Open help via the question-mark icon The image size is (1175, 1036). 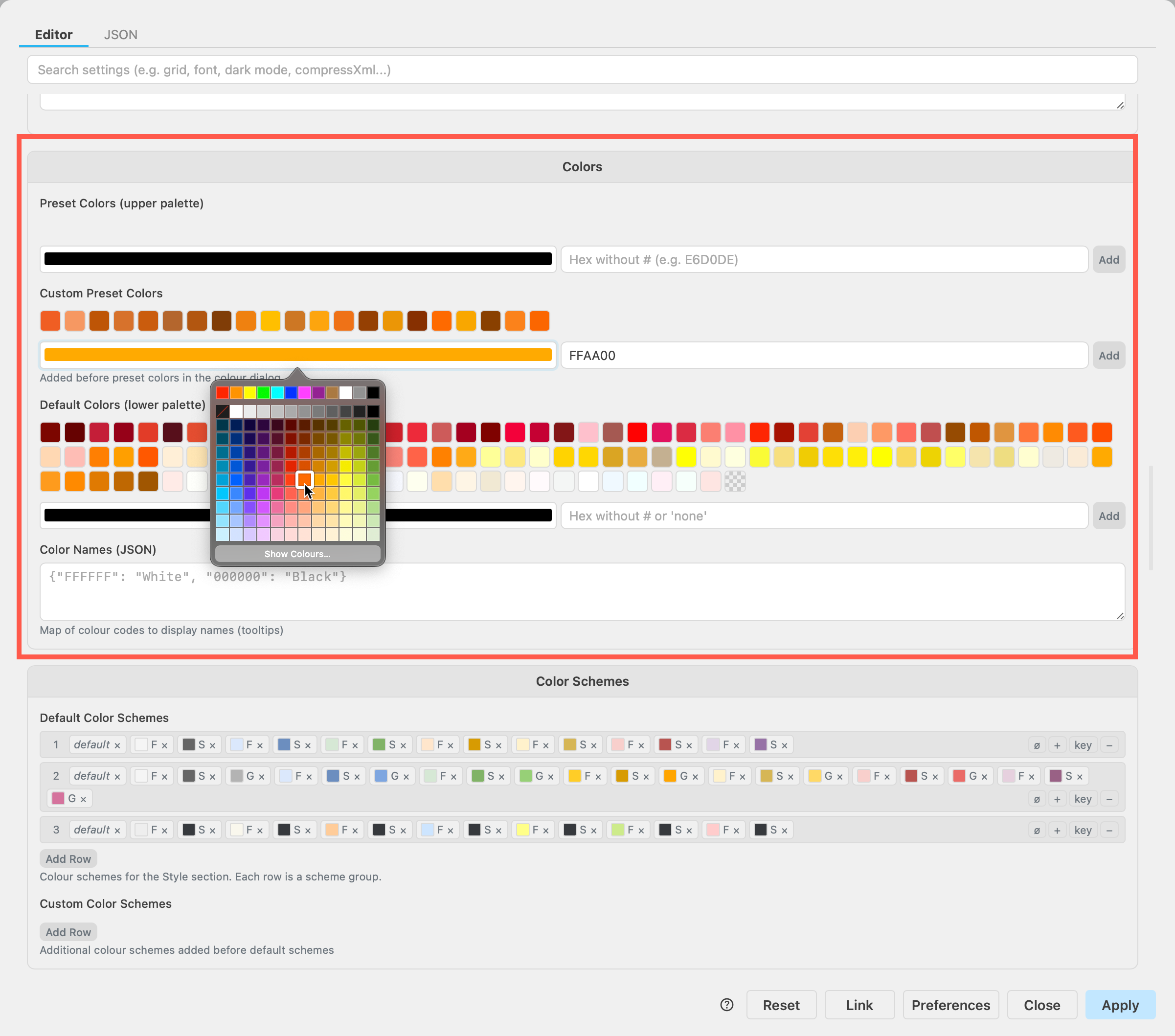point(726,1004)
